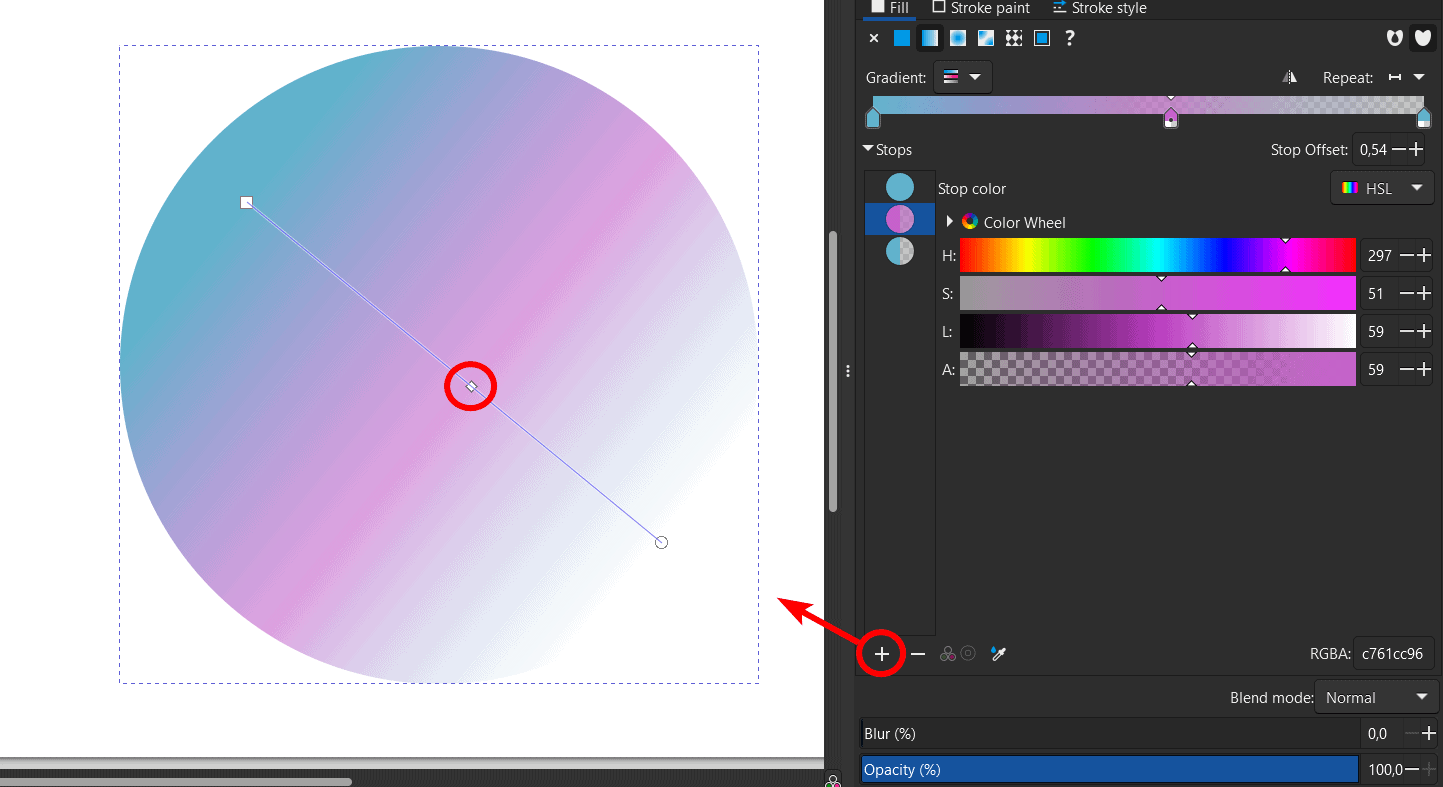1443x787 pixels.
Task: Decrease the Stop Offset with minus
Action: point(1399,150)
